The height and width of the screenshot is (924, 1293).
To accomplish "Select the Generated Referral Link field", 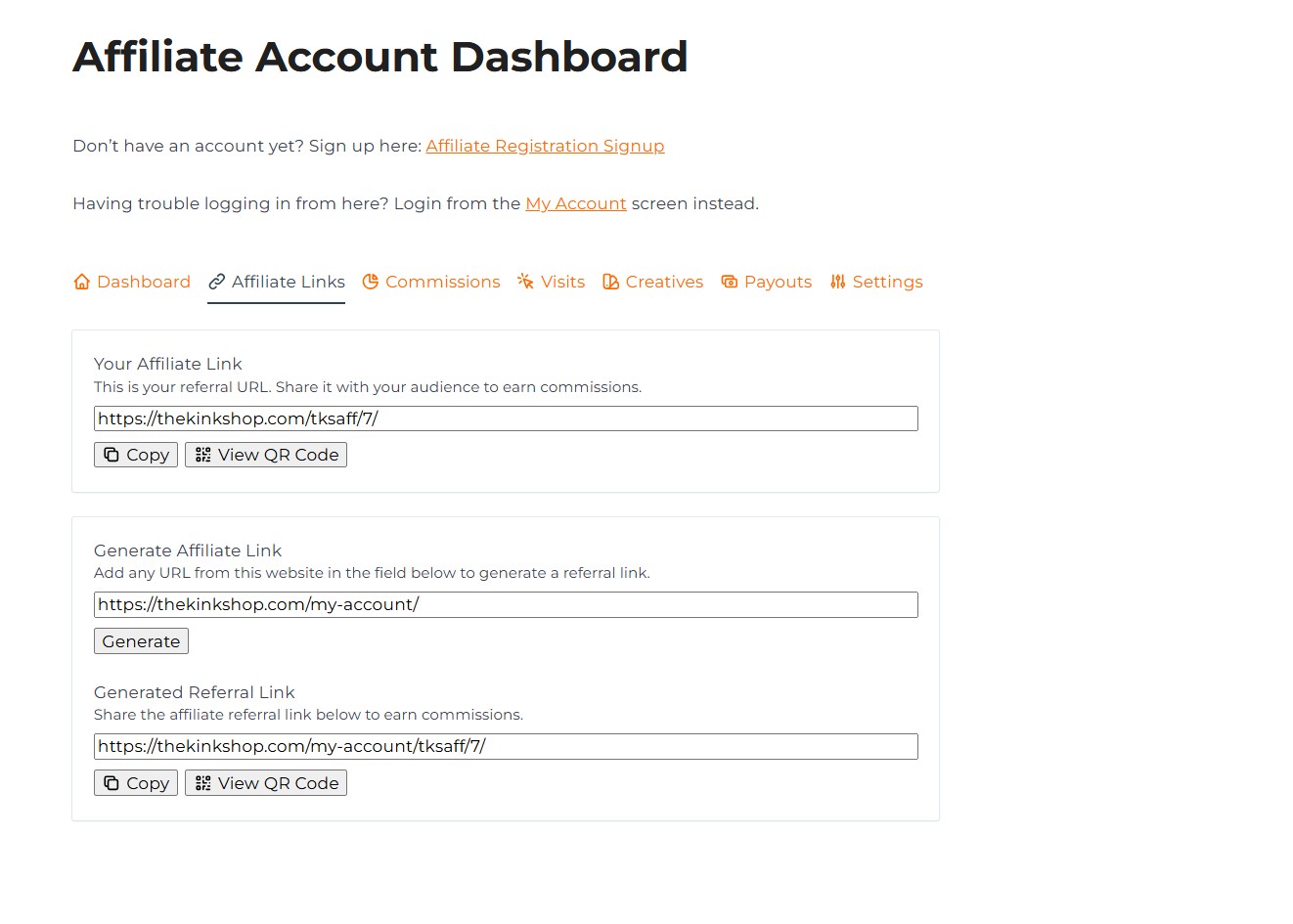I will point(506,746).
